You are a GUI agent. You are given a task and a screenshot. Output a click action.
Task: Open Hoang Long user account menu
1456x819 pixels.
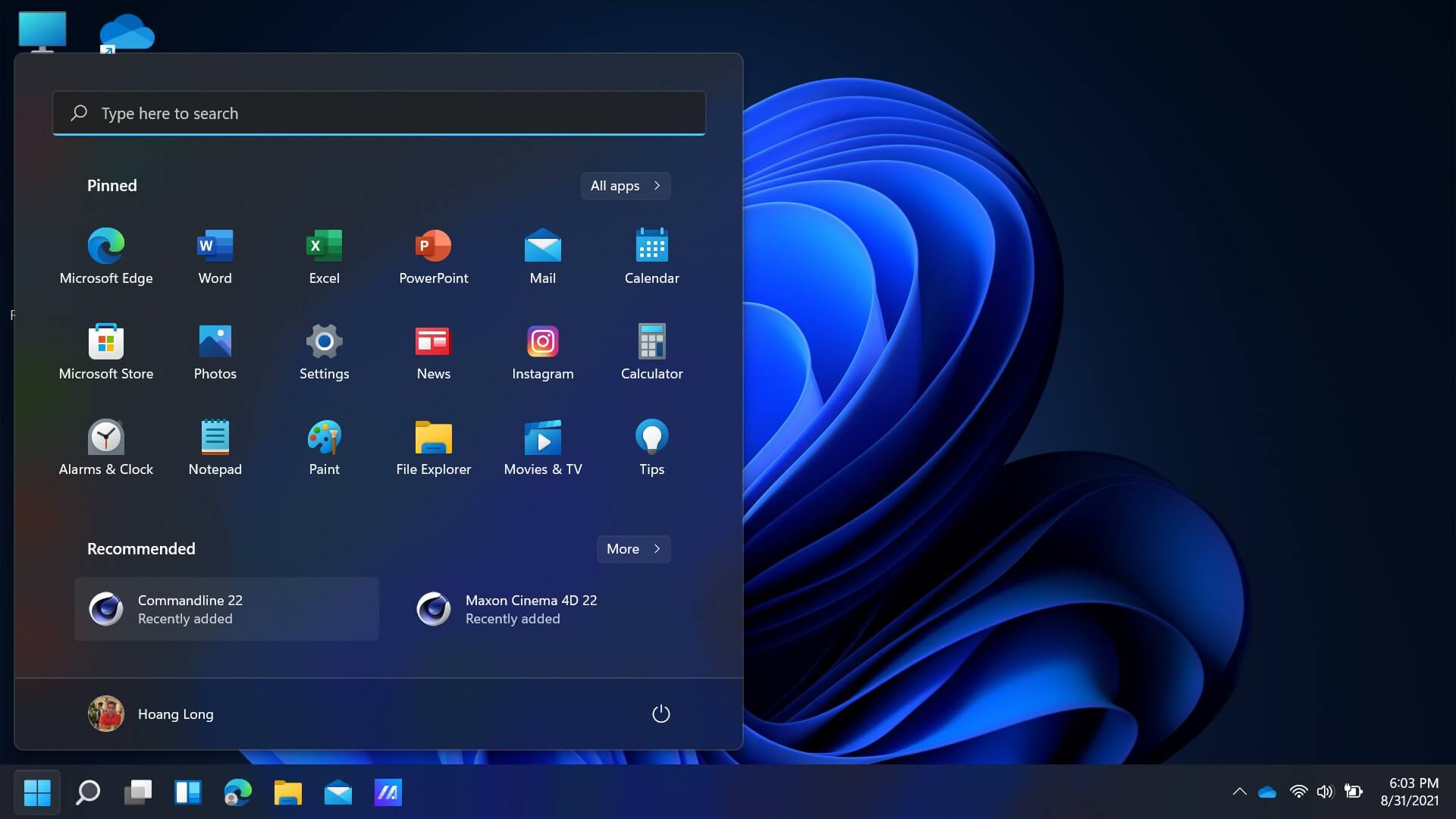tap(152, 714)
